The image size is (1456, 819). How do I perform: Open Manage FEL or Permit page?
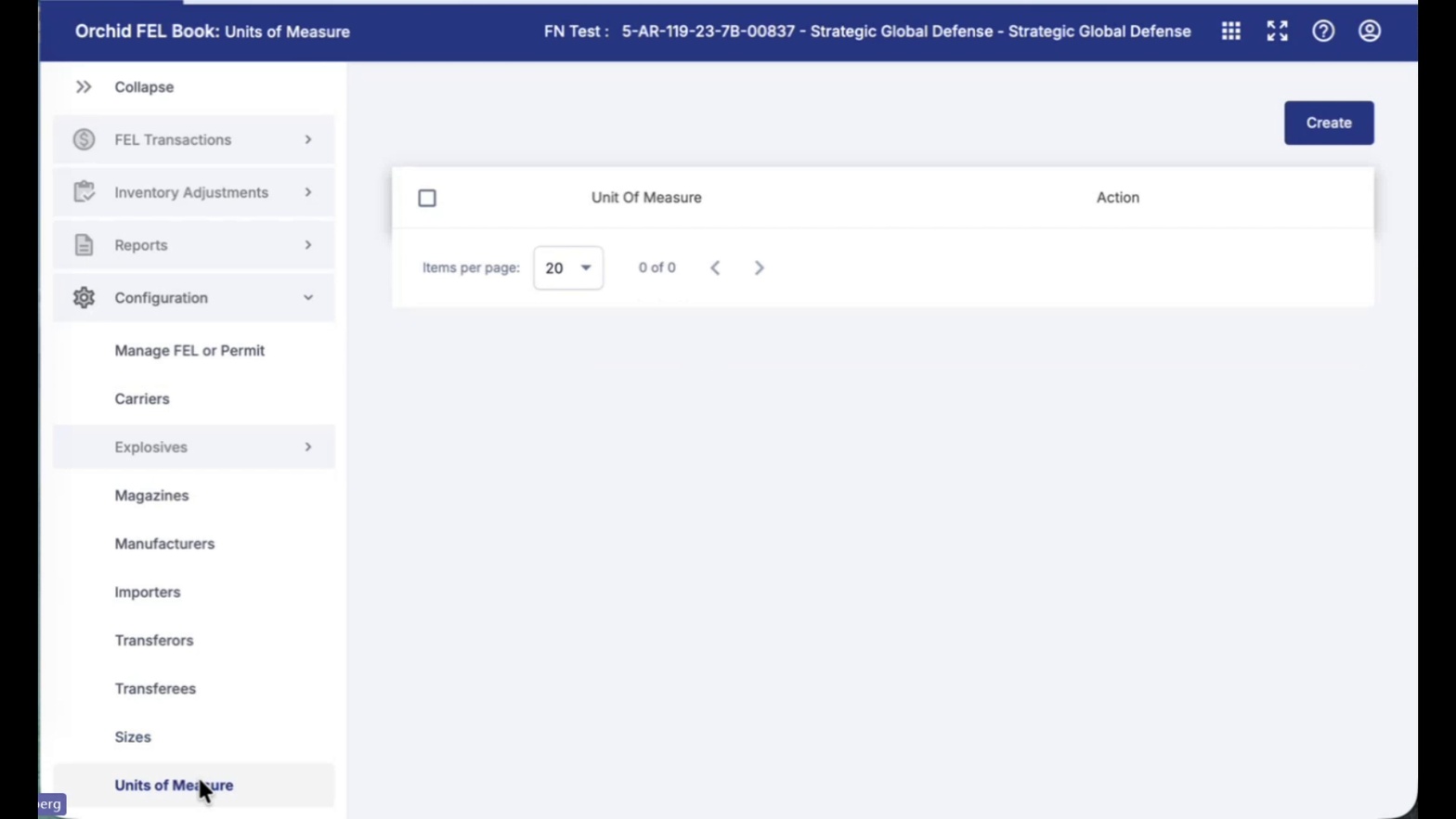[x=189, y=351]
